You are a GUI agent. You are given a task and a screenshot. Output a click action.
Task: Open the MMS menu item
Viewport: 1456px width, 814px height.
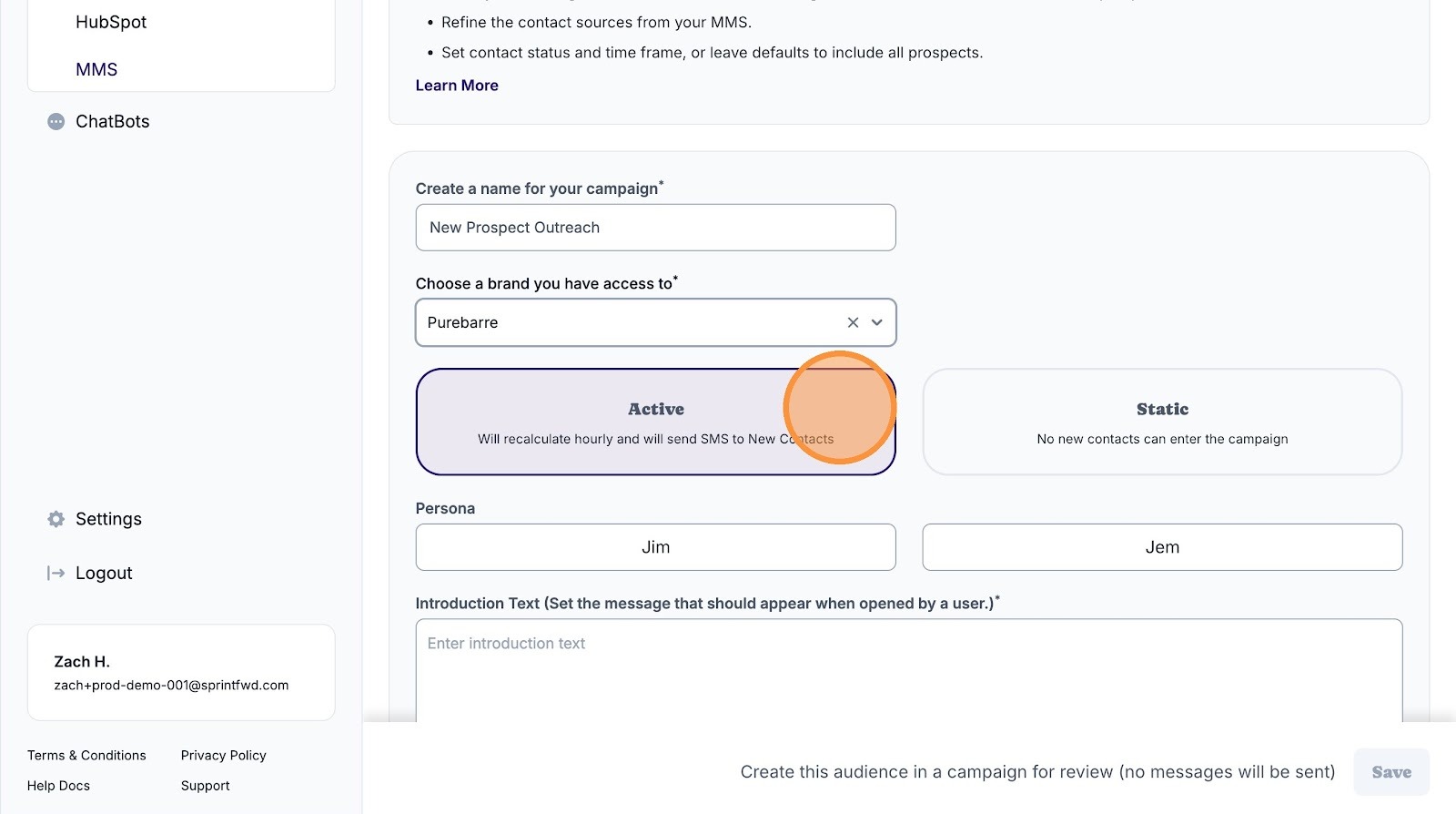click(x=96, y=69)
